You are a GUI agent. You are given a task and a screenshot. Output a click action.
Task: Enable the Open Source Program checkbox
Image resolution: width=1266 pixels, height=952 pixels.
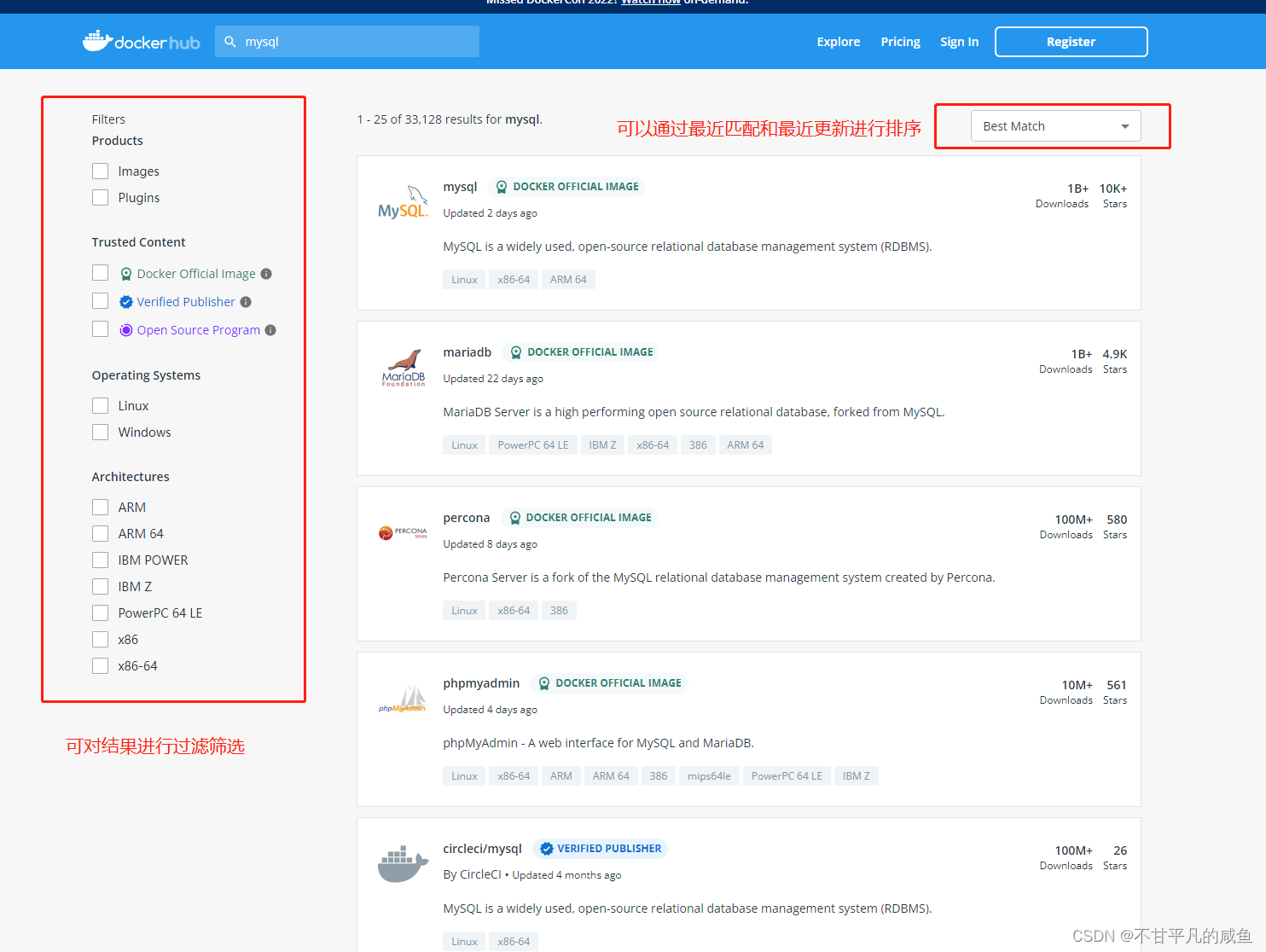coord(101,329)
